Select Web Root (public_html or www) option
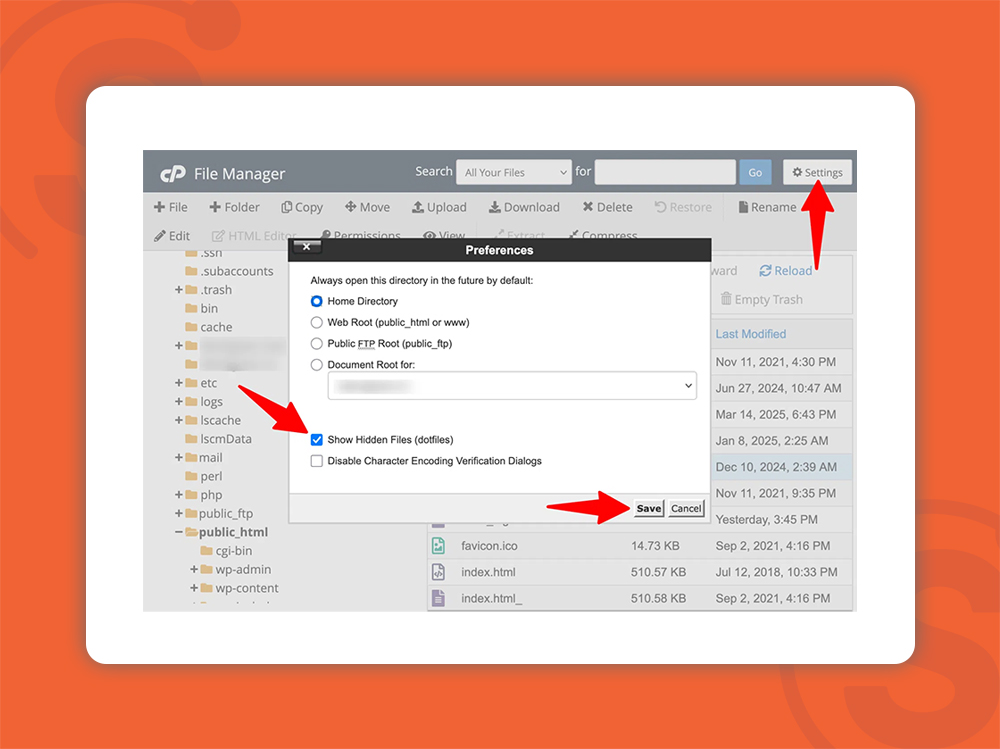 click(x=316, y=322)
